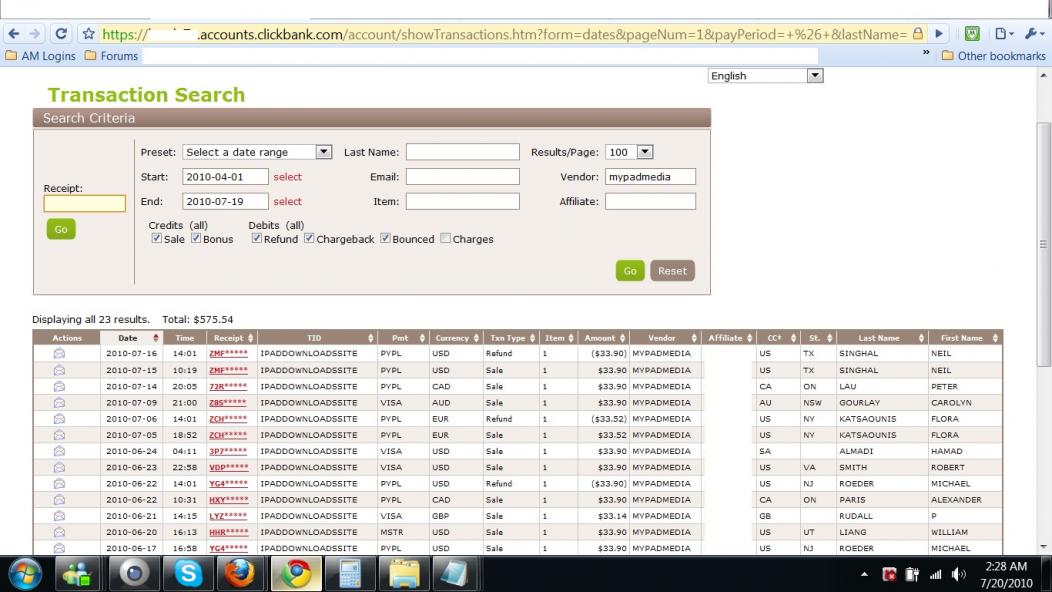Open the Chrome wrench settings menu
The width and height of the screenshot is (1052, 592).
1034,34
